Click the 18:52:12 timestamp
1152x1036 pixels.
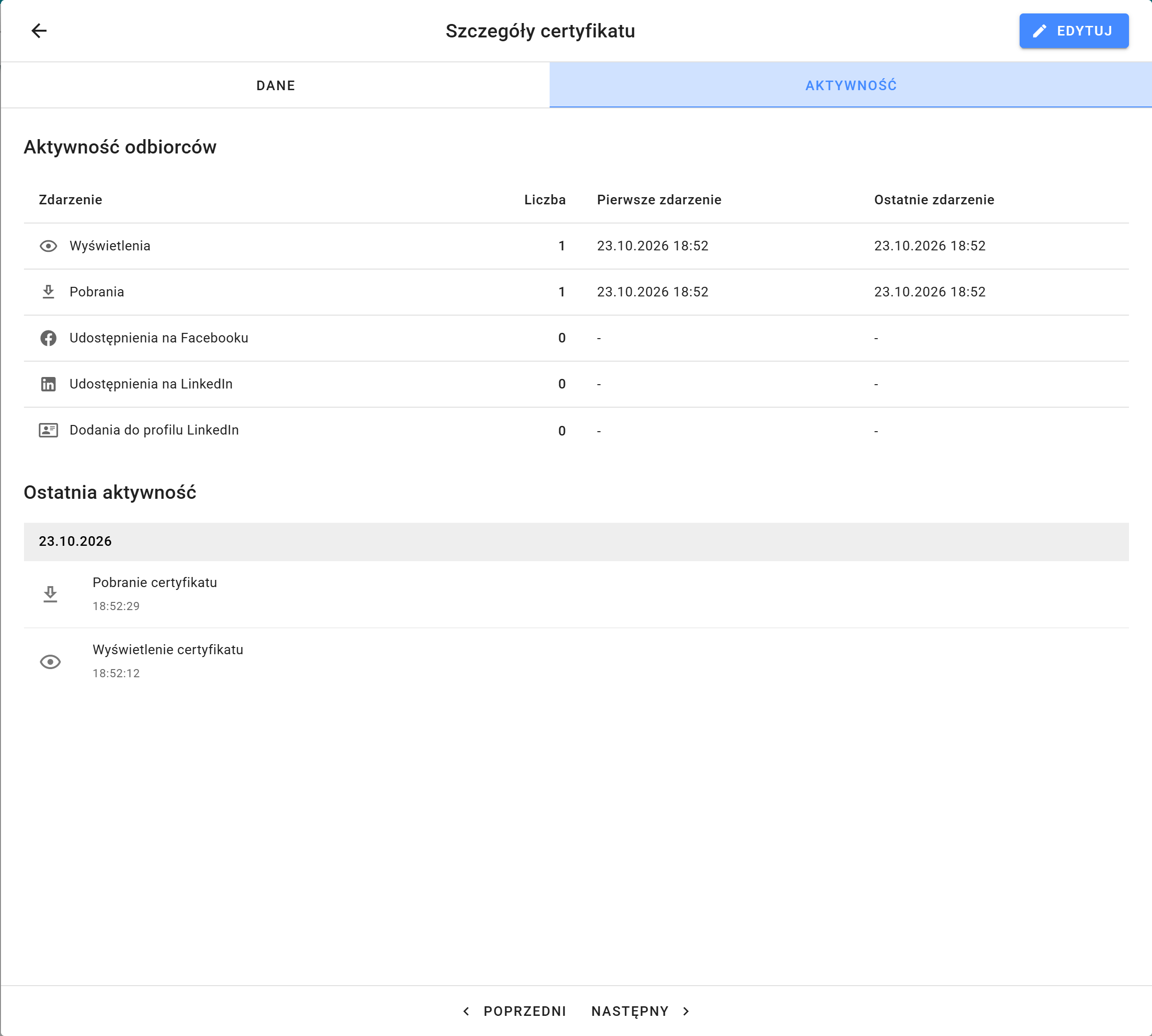tap(116, 673)
